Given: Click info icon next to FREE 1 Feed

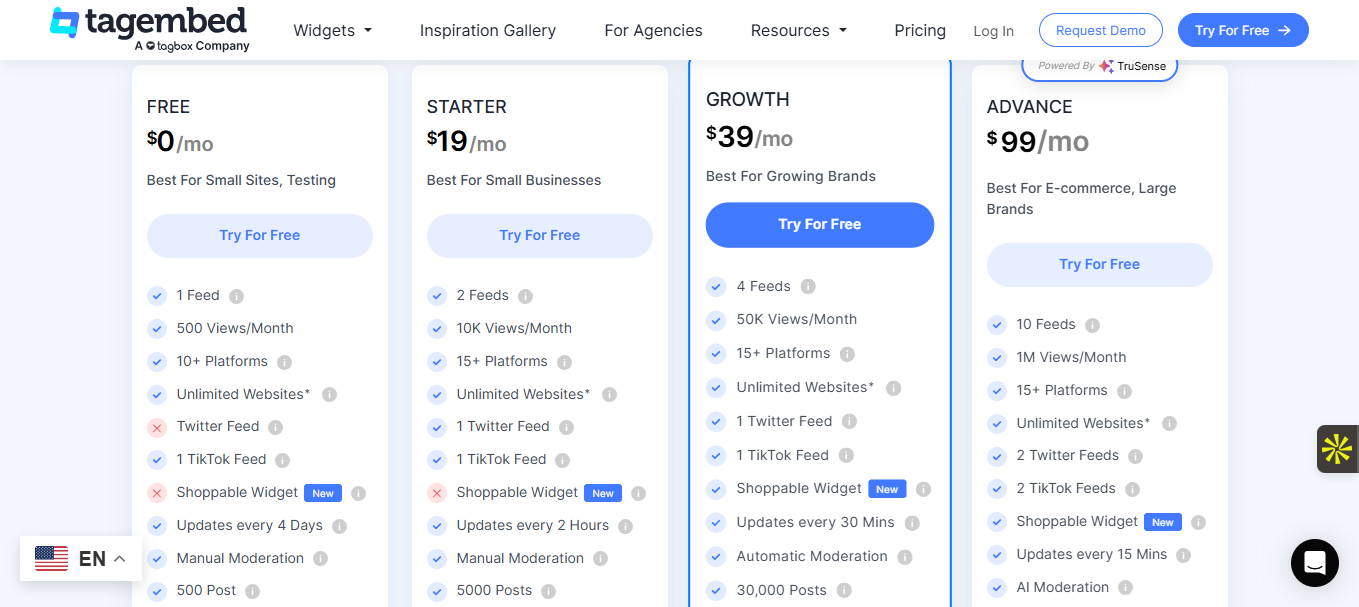Looking at the screenshot, I should [237, 296].
